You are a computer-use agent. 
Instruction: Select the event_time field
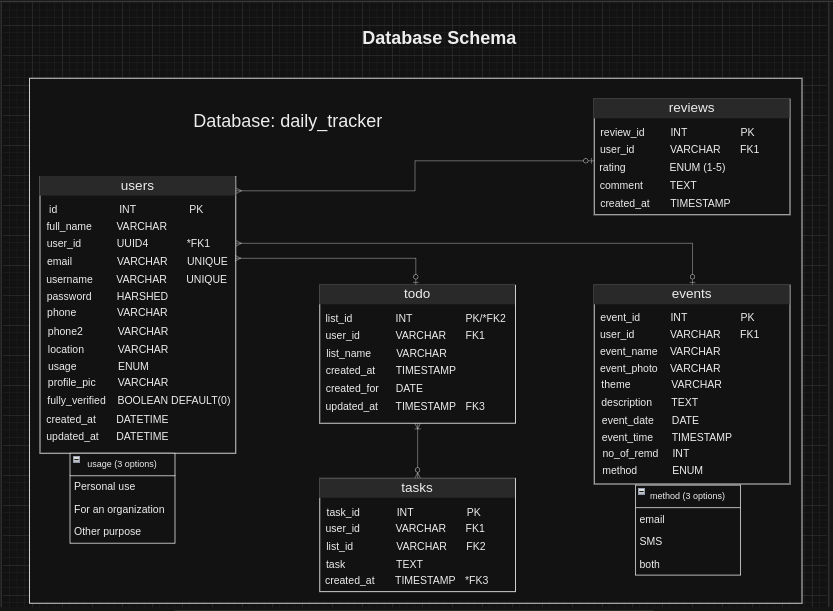tap(627, 437)
